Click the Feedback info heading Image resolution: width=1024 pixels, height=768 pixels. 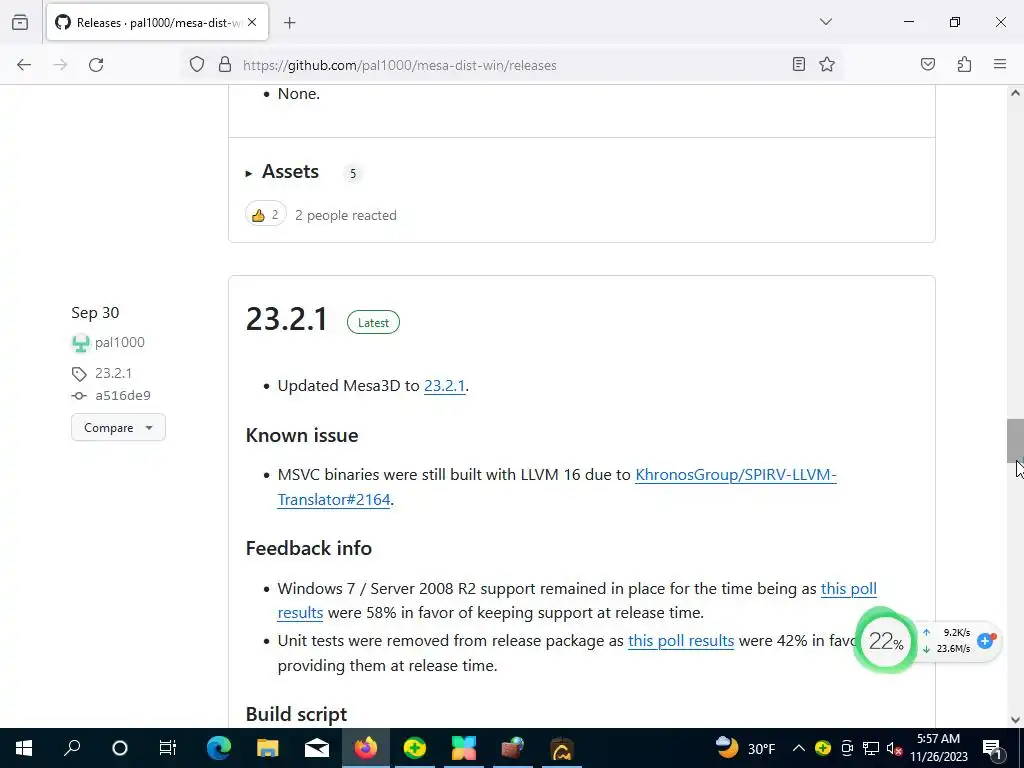pyautogui.click(x=309, y=549)
